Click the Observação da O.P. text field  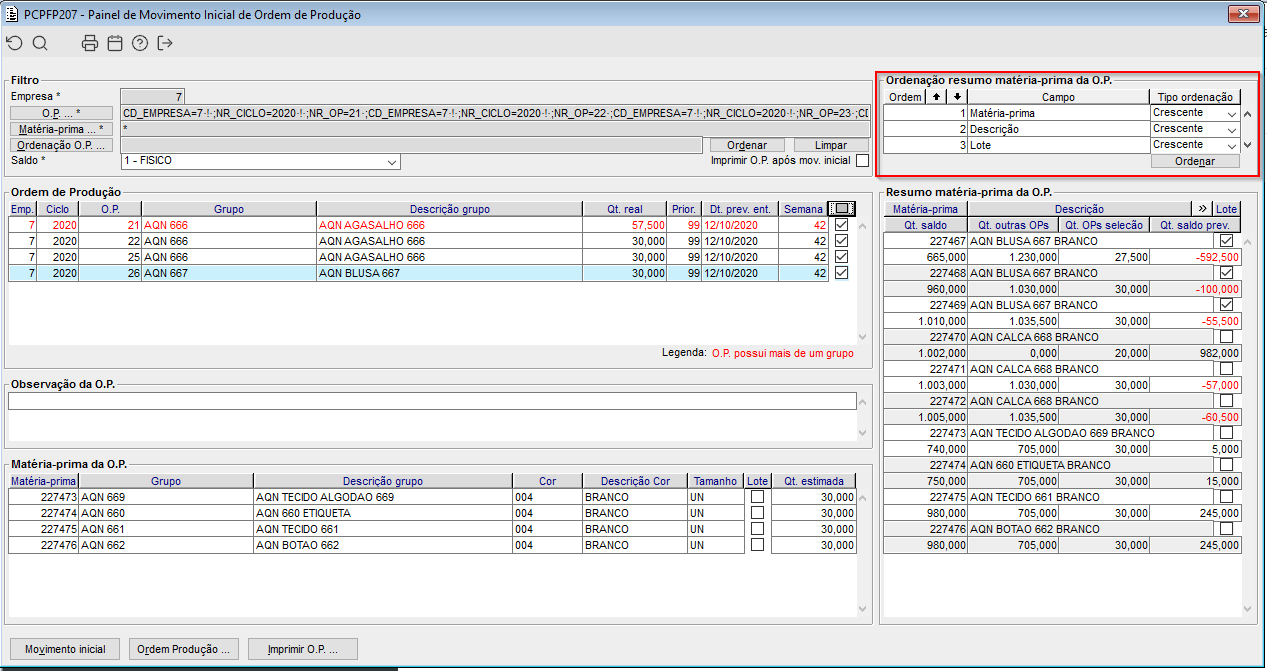pos(432,401)
